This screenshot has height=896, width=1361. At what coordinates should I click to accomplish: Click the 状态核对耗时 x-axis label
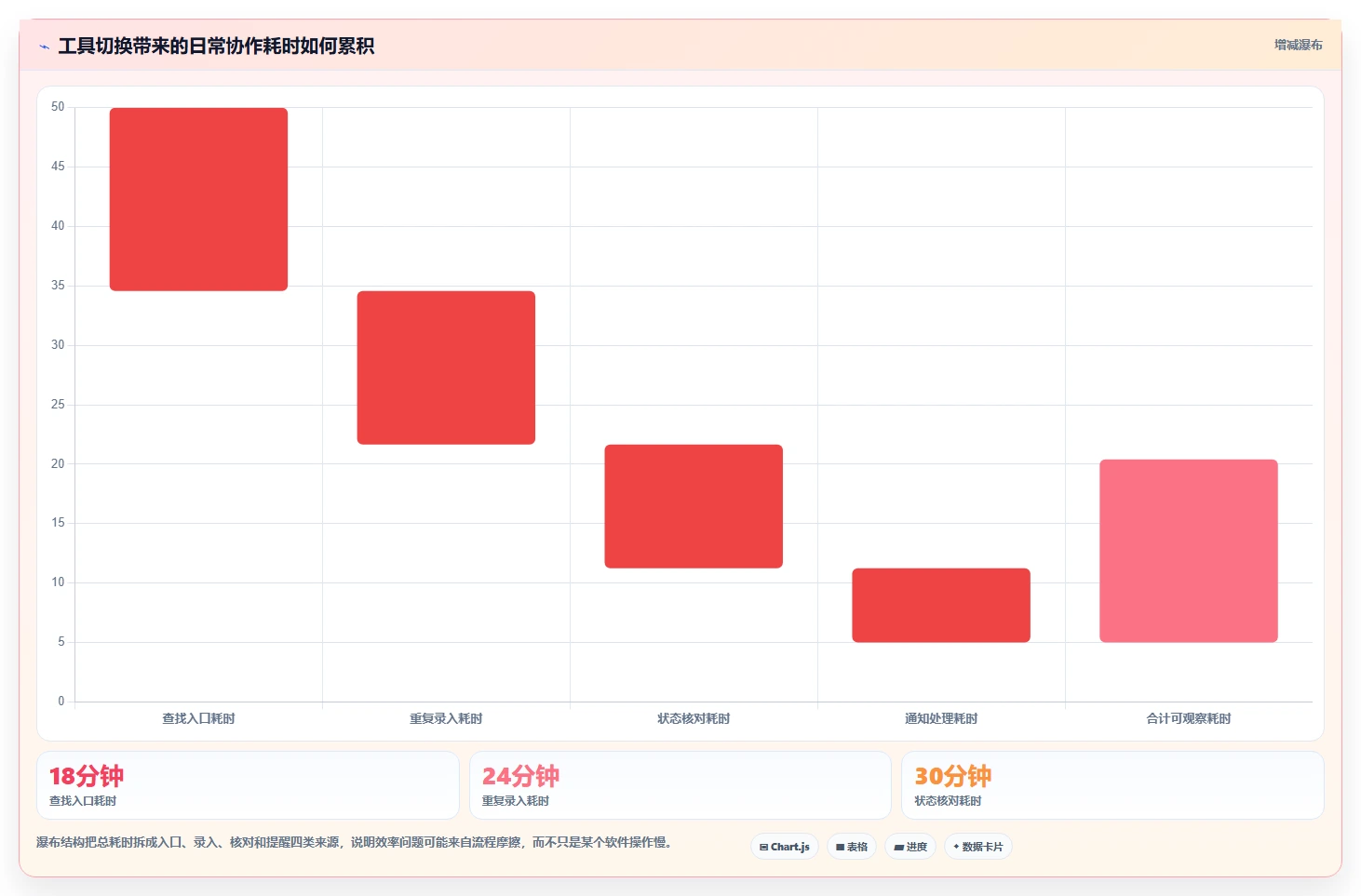click(694, 718)
